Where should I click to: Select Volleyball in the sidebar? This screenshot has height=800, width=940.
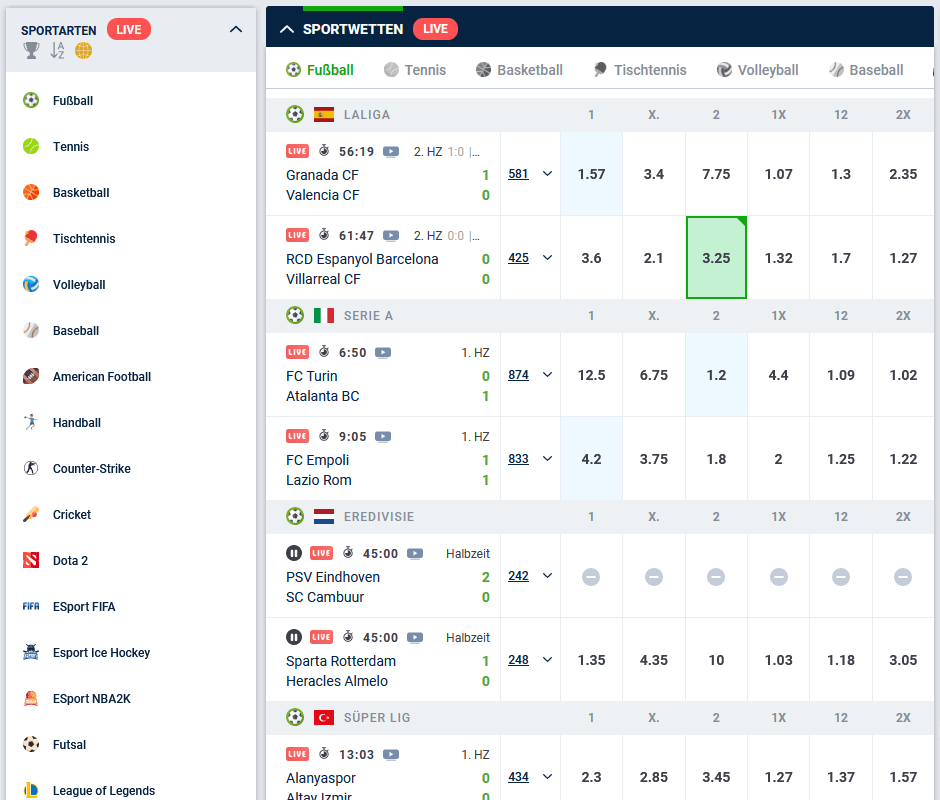[79, 285]
